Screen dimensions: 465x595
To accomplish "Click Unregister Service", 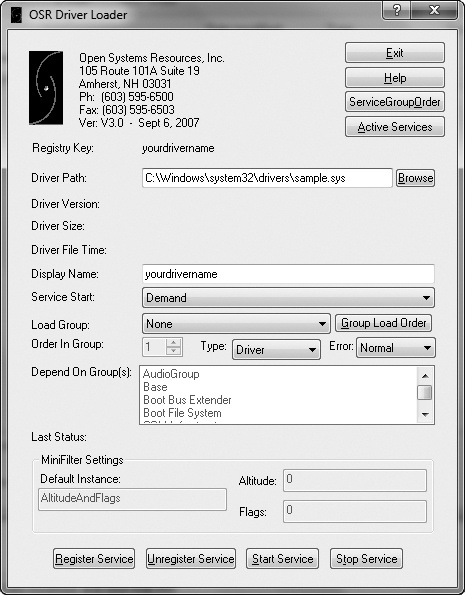I will (191, 559).
